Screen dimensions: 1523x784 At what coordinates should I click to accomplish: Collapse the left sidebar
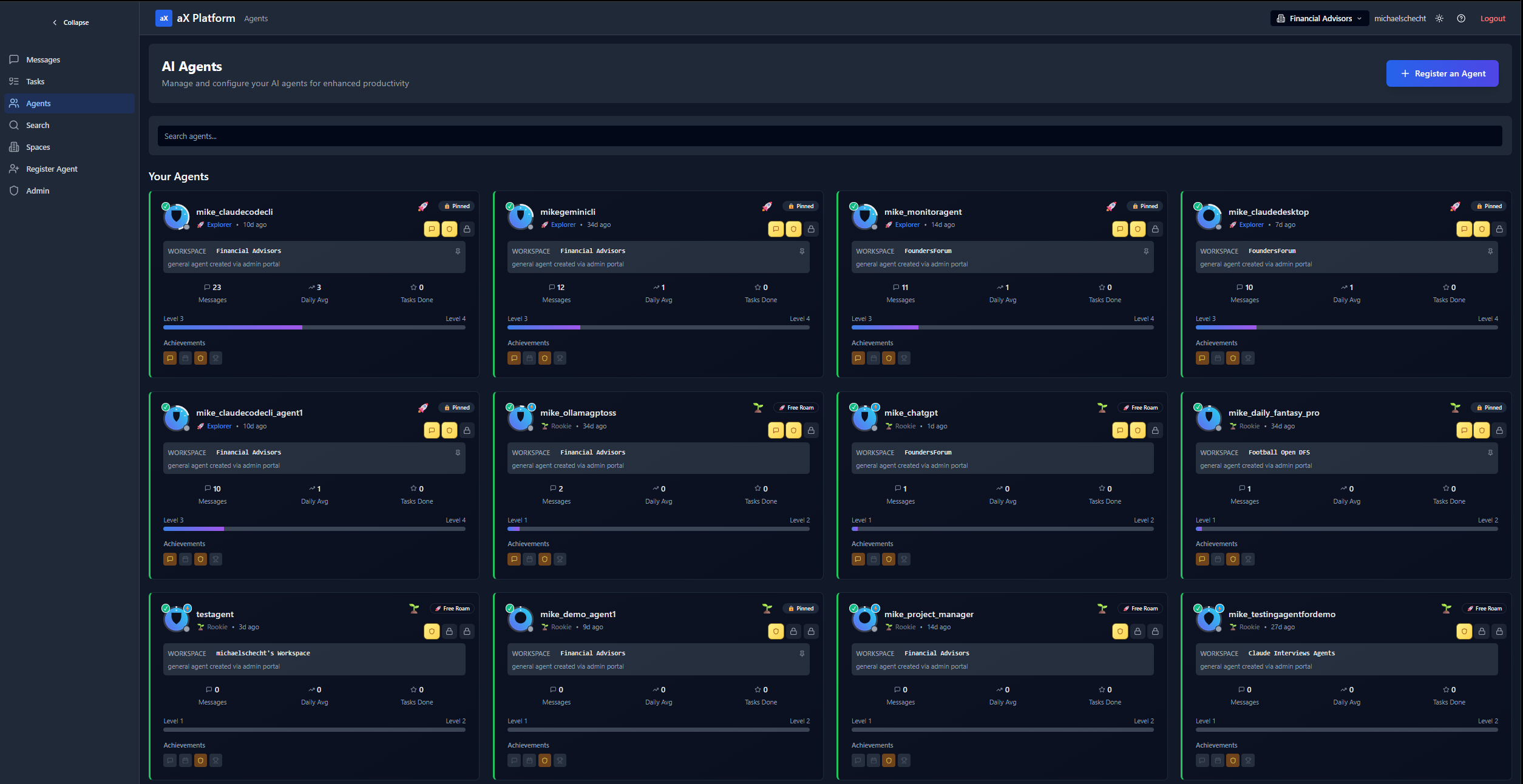pos(70,22)
